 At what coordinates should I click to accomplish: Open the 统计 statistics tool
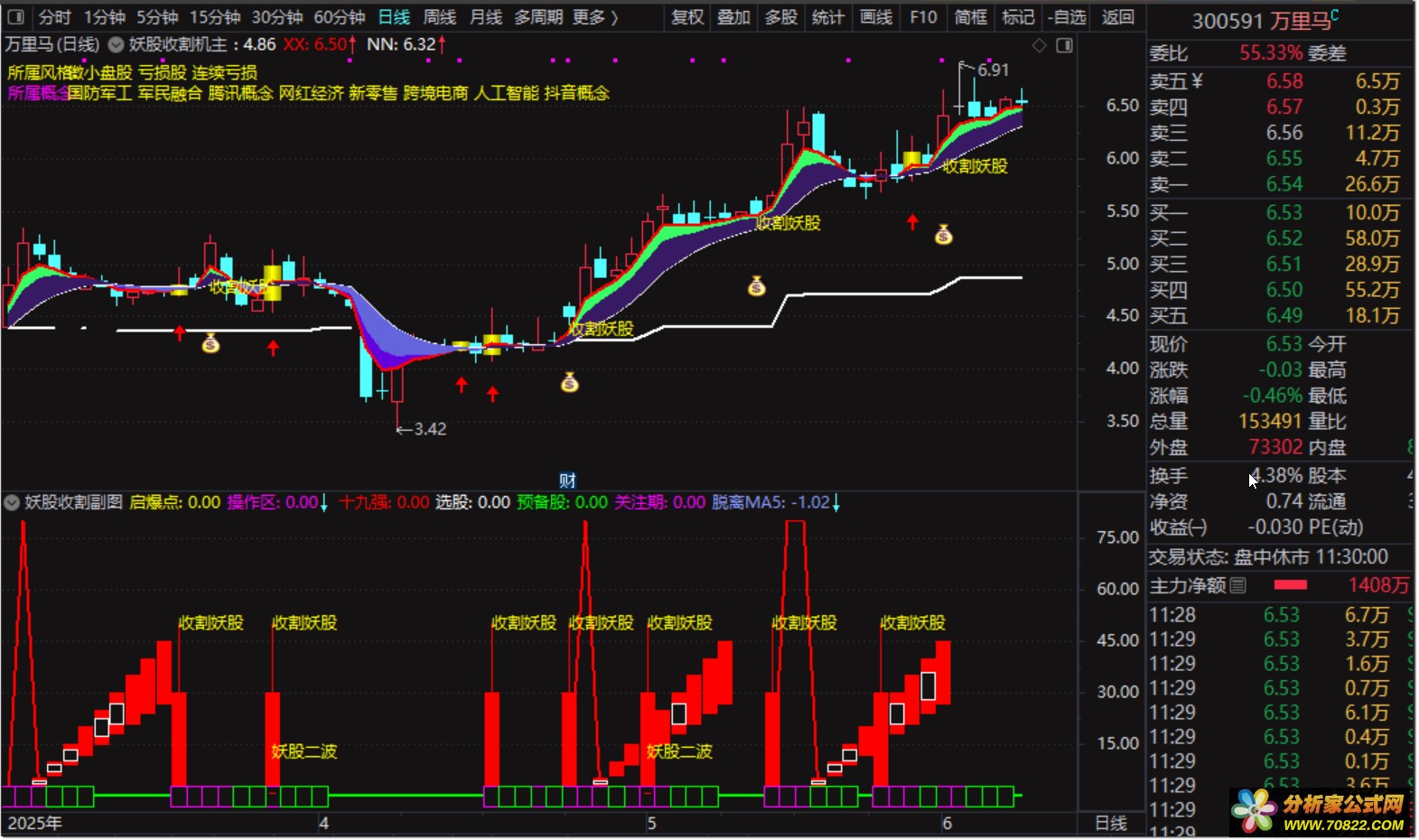[x=828, y=17]
